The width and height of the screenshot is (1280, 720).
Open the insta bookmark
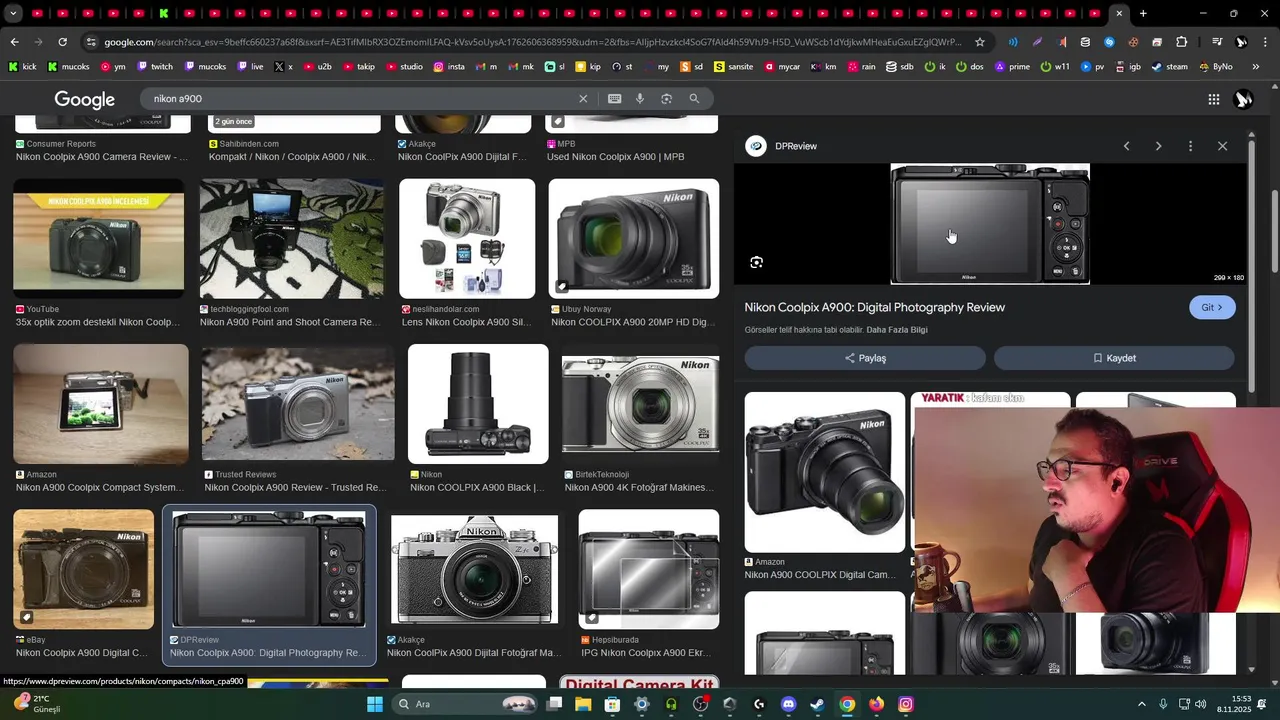[449, 67]
